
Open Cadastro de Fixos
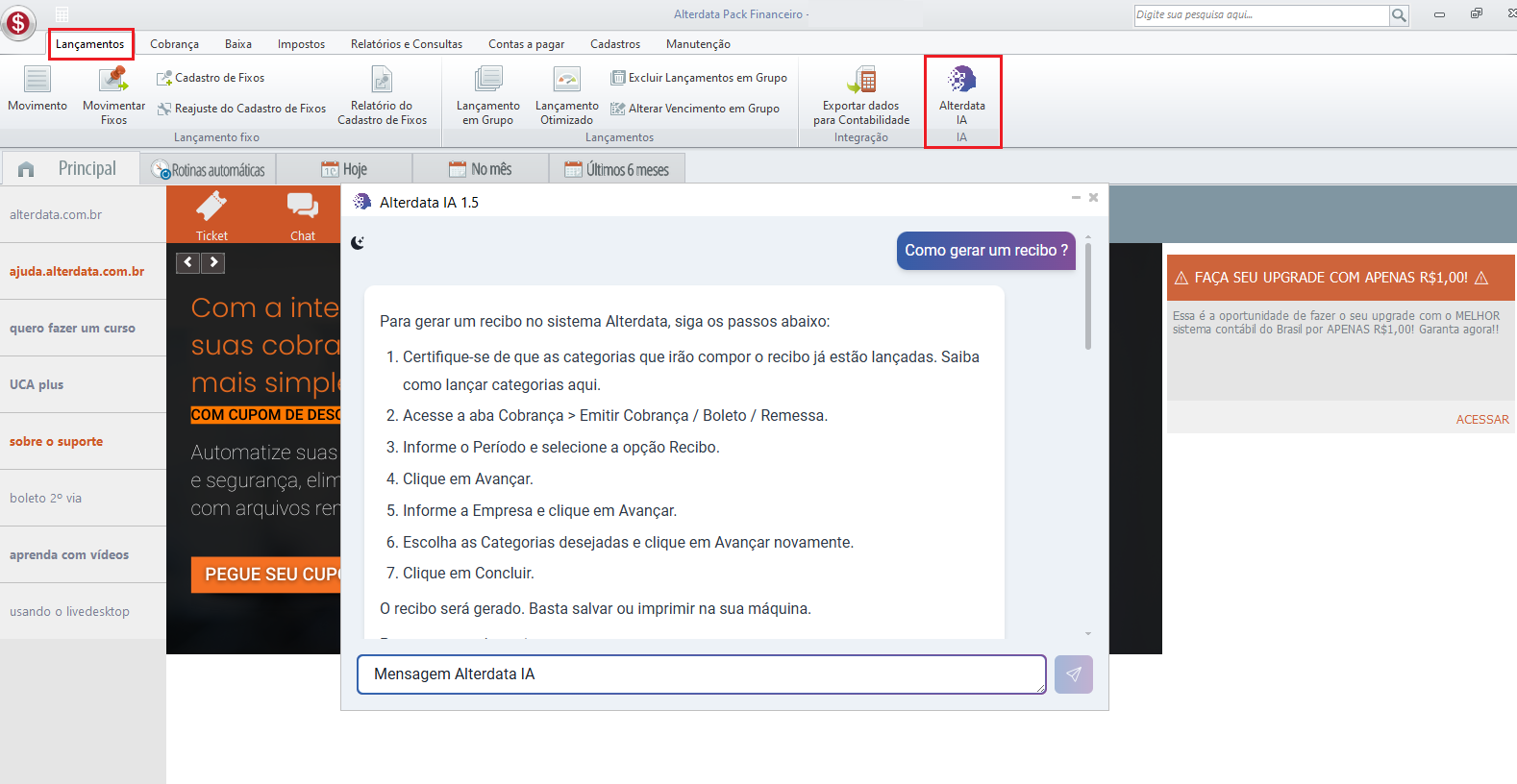tap(211, 78)
